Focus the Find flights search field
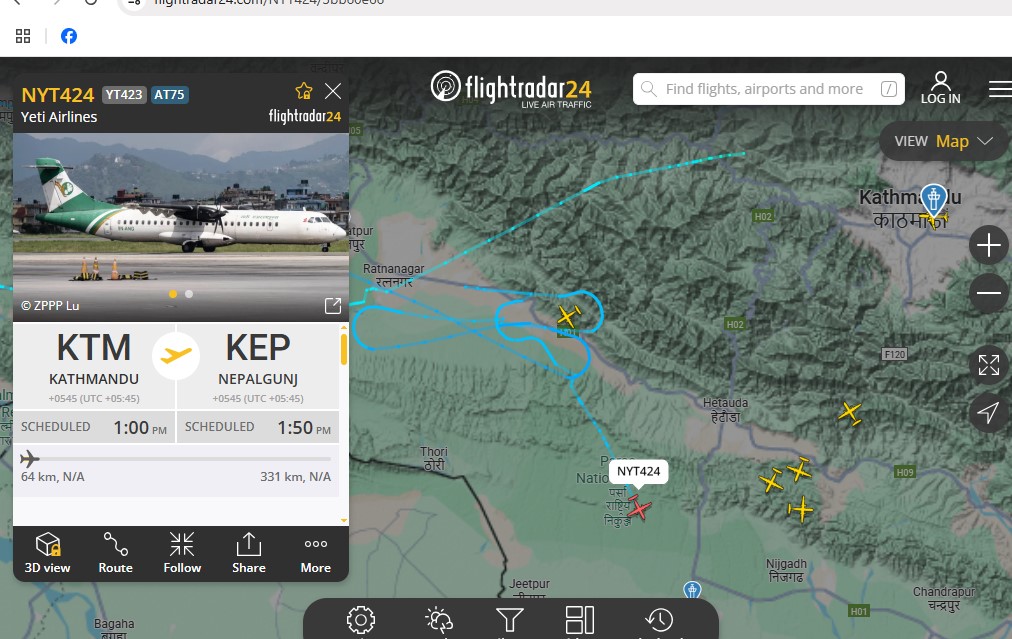Screen dimensions: 1012x639 (769, 89)
